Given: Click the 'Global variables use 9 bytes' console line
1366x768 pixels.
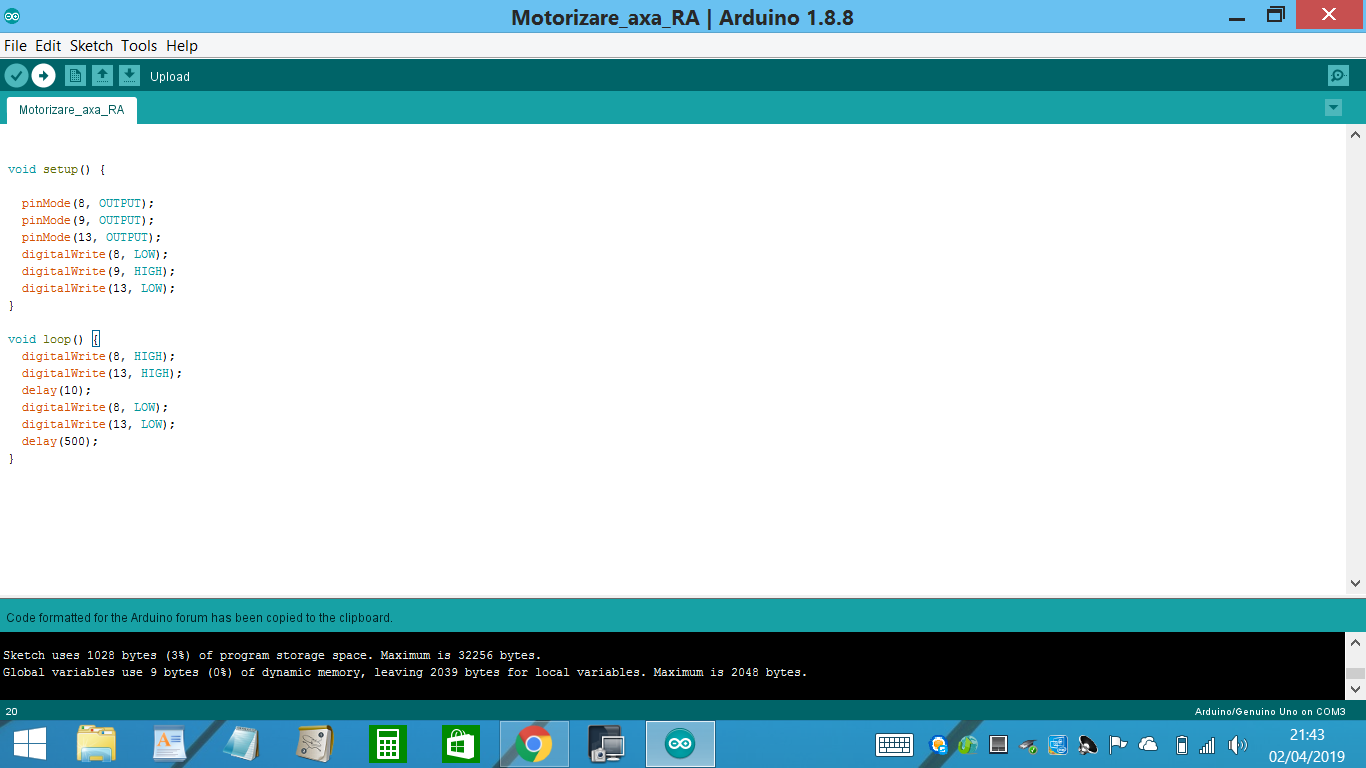Looking at the screenshot, I should coord(405,673).
